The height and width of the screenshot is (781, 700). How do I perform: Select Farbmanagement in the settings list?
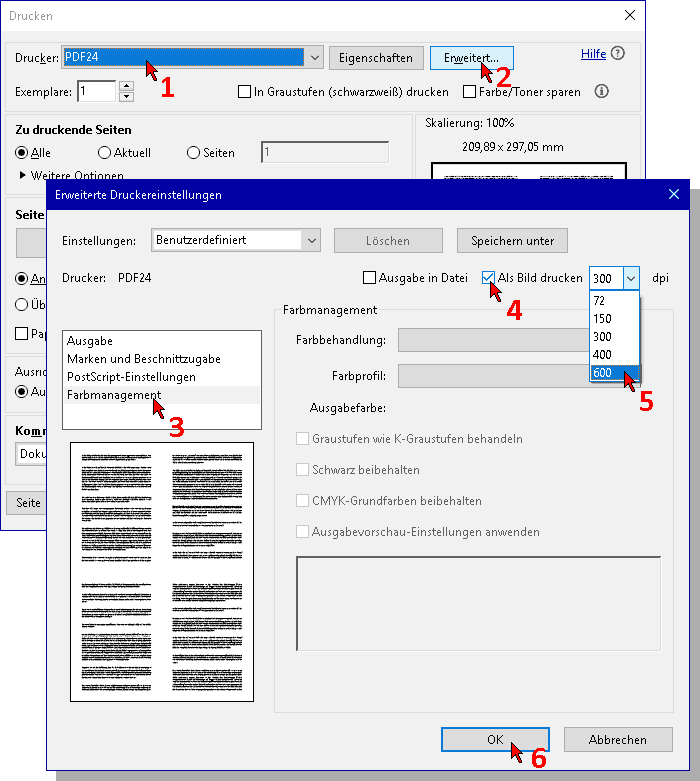114,395
